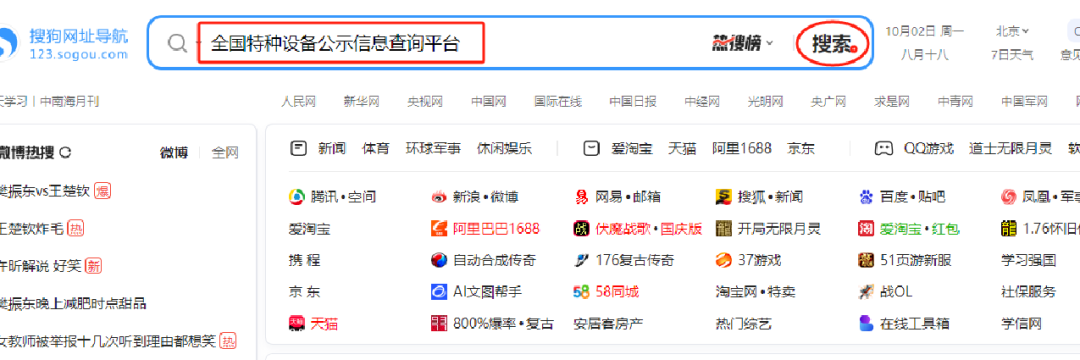
Task: Click the gamepad icon before QQ游戏
Action: (x=884, y=148)
